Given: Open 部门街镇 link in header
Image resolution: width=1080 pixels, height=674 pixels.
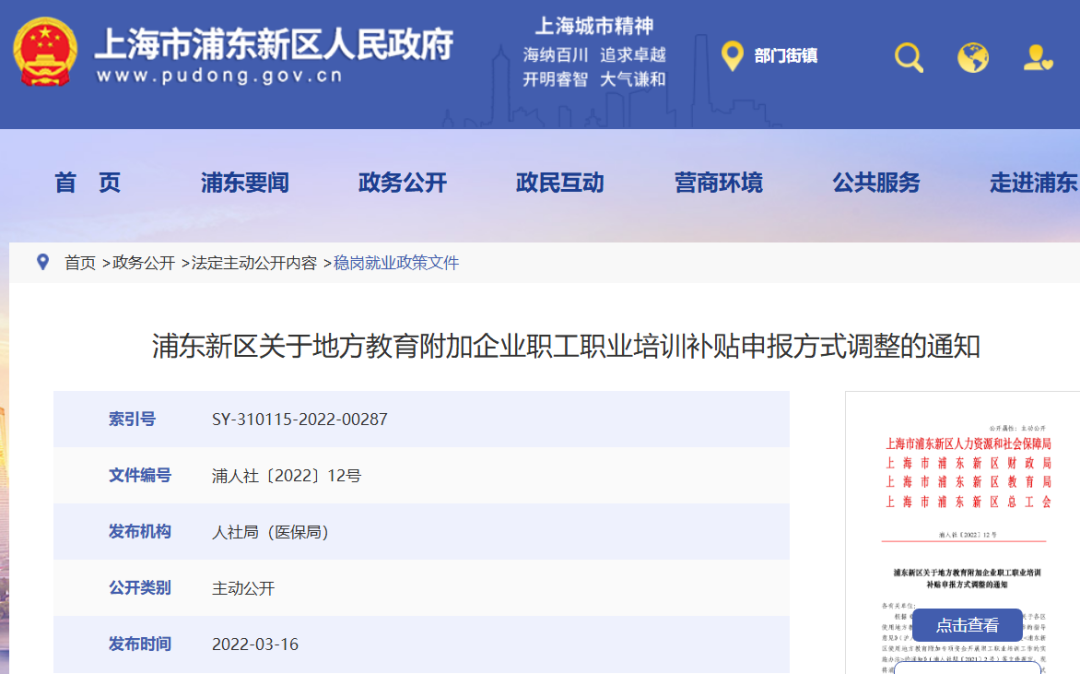Looking at the screenshot, I should point(785,56).
